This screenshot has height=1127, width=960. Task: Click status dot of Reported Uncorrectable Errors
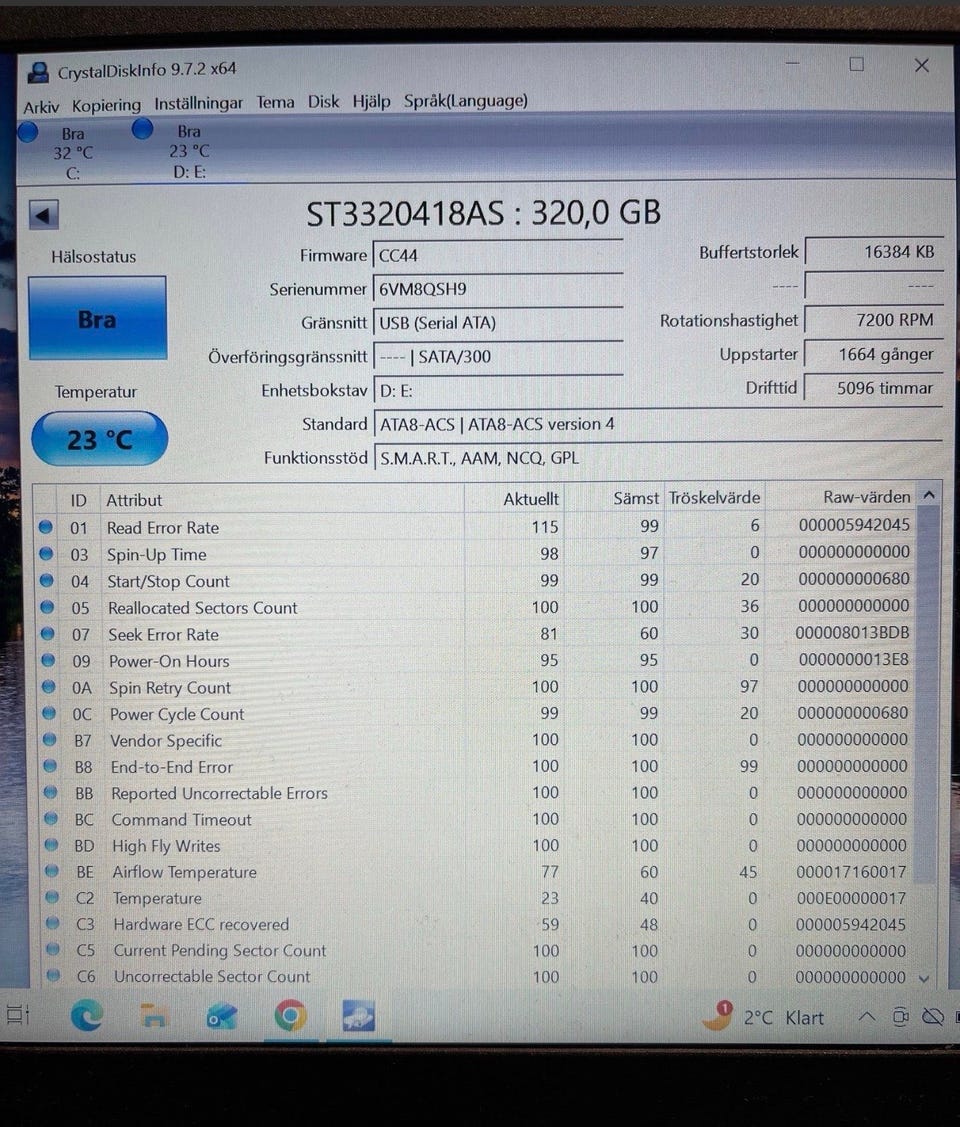(x=50, y=792)
